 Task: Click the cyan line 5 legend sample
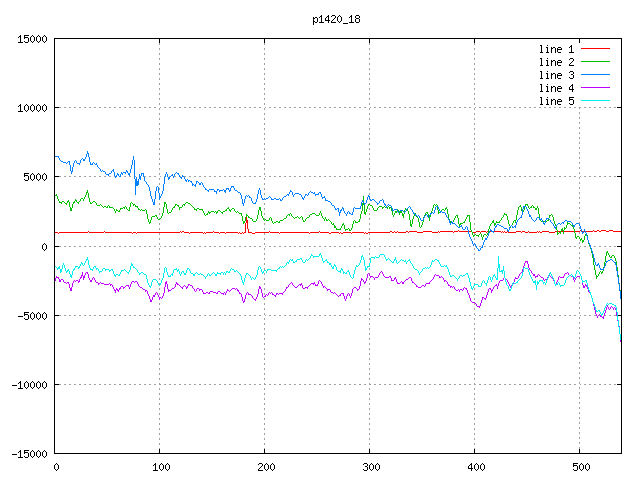coord(595,101)
